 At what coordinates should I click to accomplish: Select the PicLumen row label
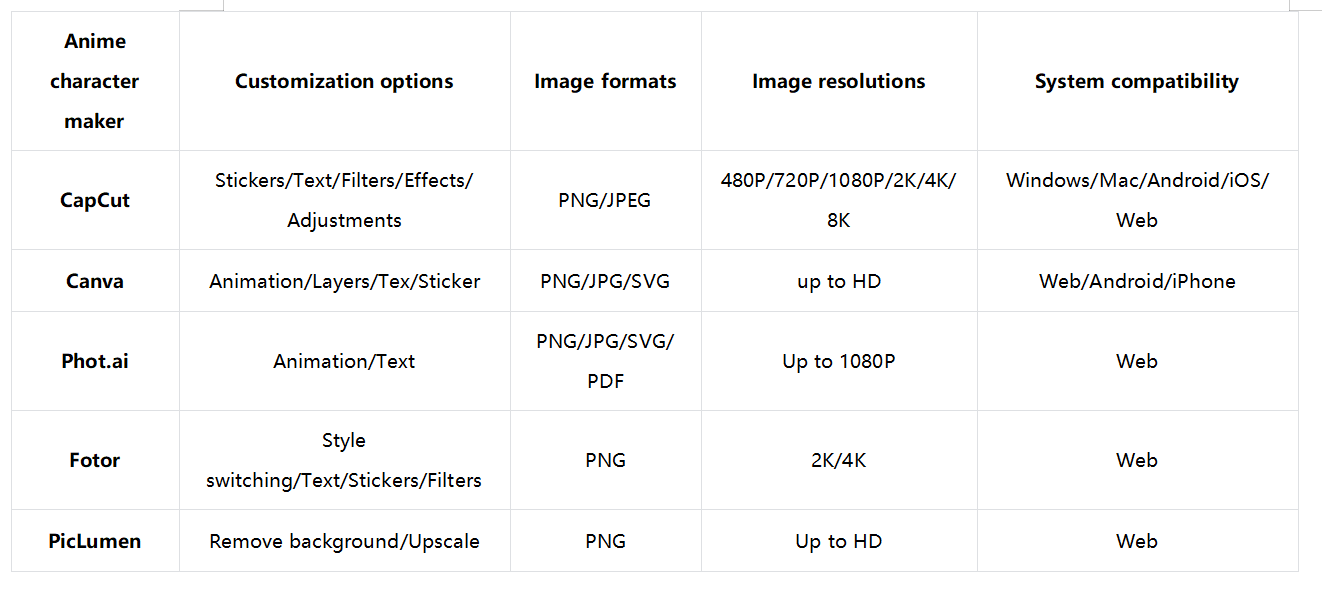pos(95,541)
